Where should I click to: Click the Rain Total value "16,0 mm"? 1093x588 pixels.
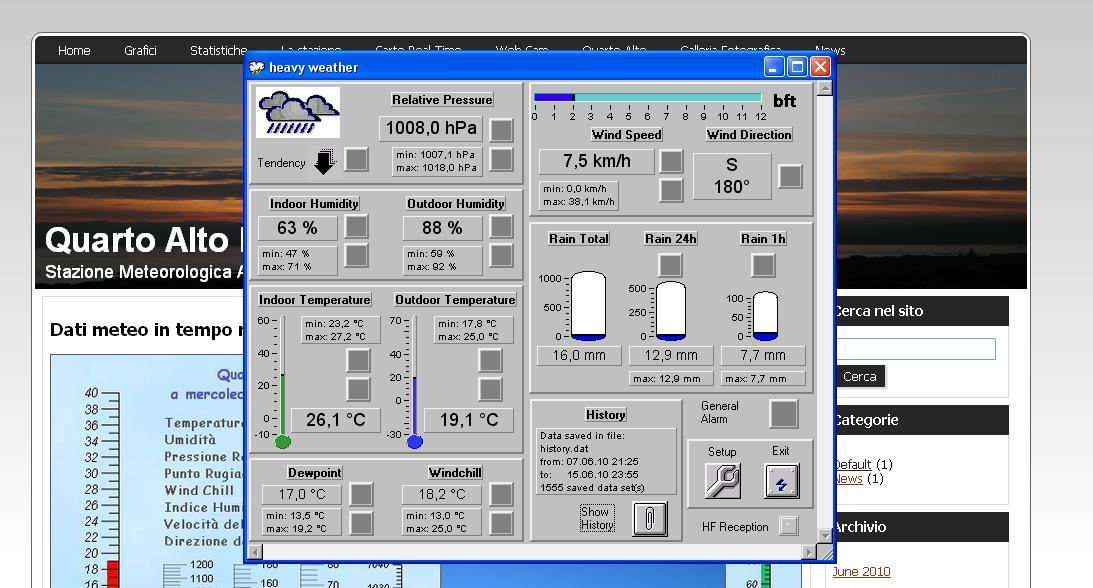[579, 355]
